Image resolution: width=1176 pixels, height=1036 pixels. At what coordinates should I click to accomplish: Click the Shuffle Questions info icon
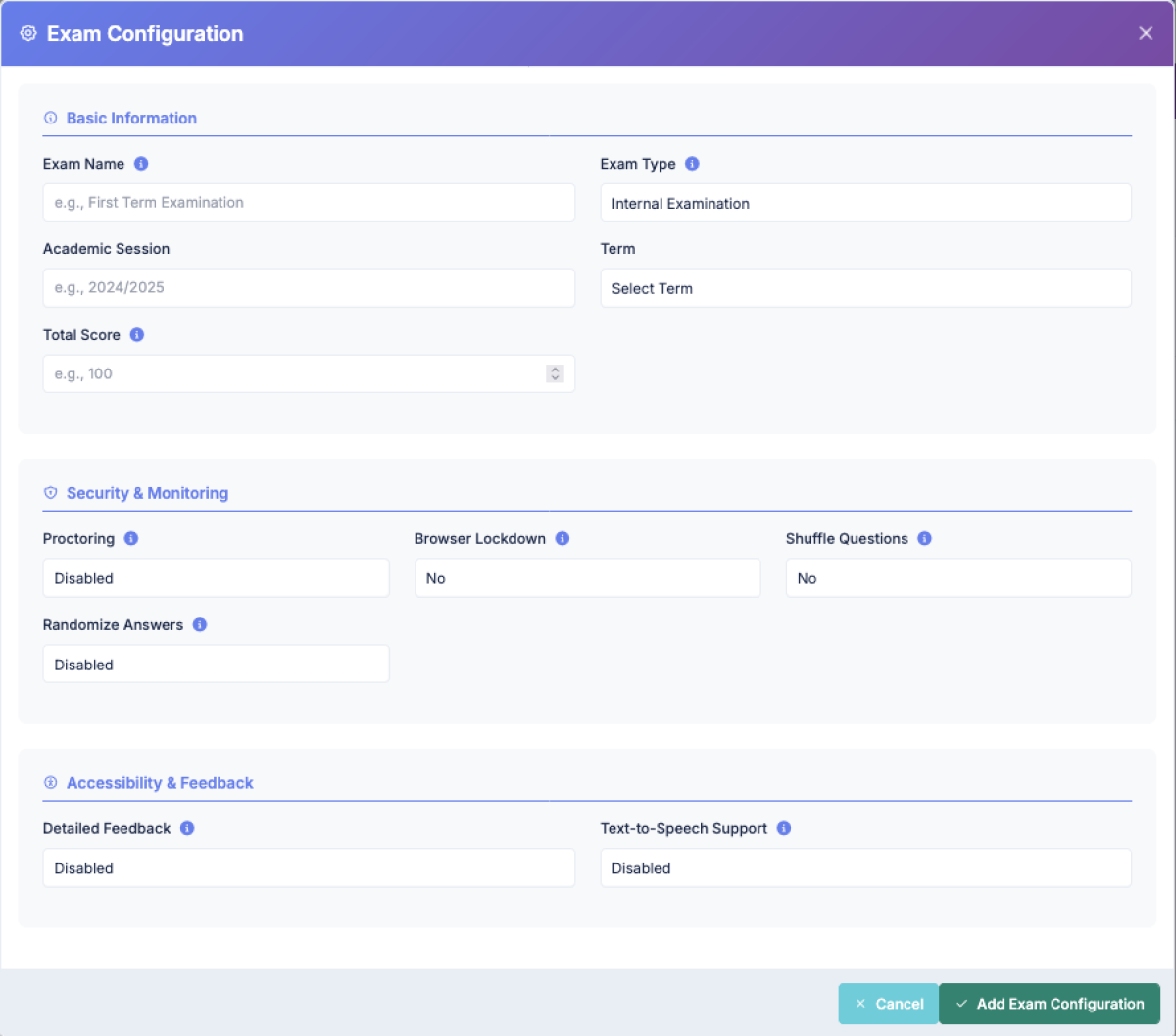tap(925, 538)
